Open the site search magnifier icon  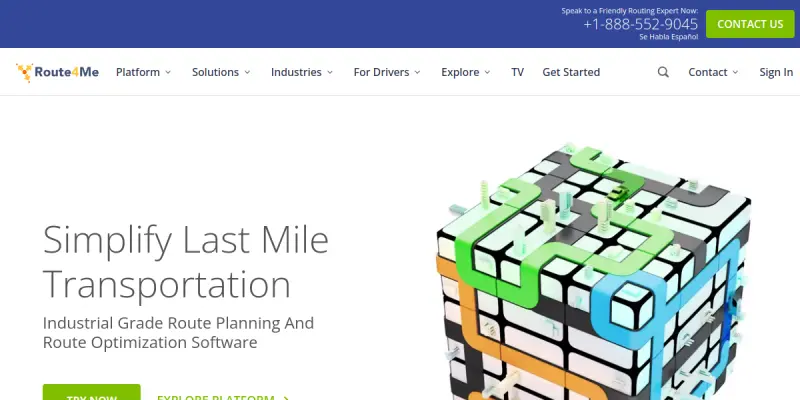point(663,72)
